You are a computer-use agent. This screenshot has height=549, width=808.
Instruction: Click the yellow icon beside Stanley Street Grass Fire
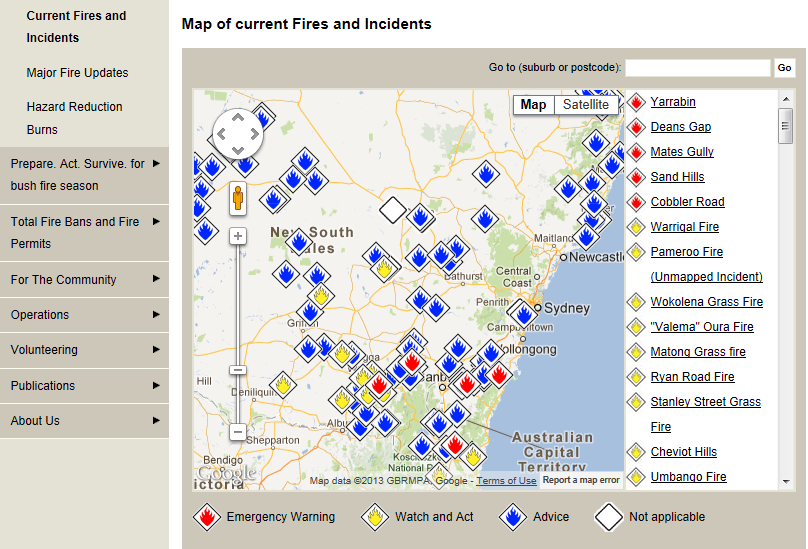[x=636, y=402]
